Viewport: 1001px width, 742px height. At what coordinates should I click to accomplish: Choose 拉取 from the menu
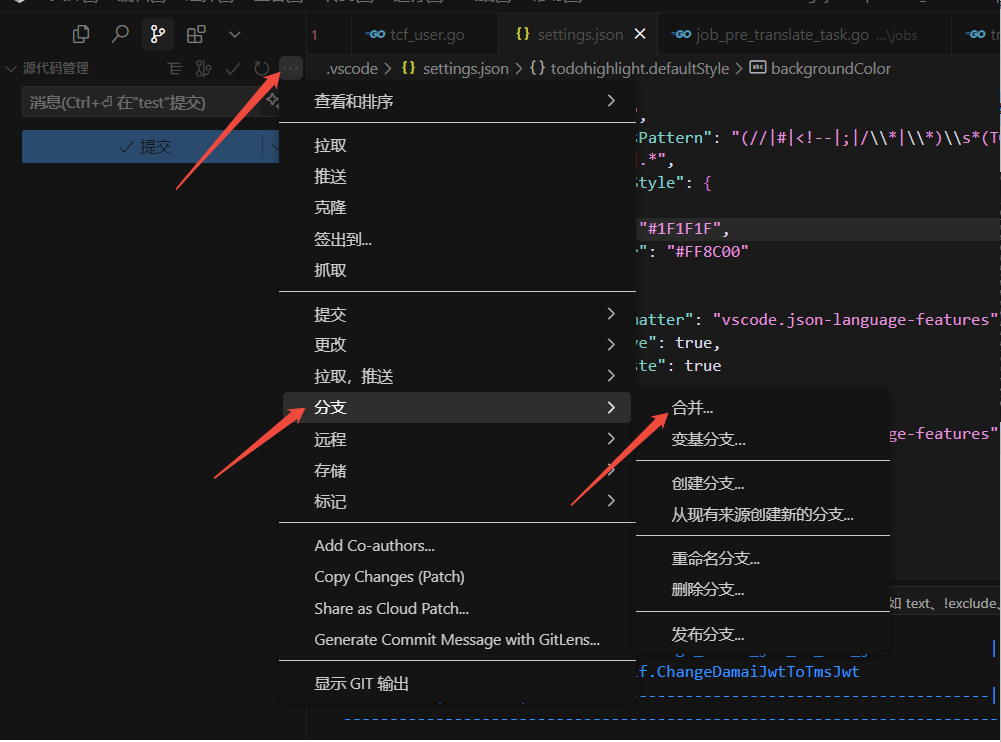pyautogui.click(x=457, y=146)
